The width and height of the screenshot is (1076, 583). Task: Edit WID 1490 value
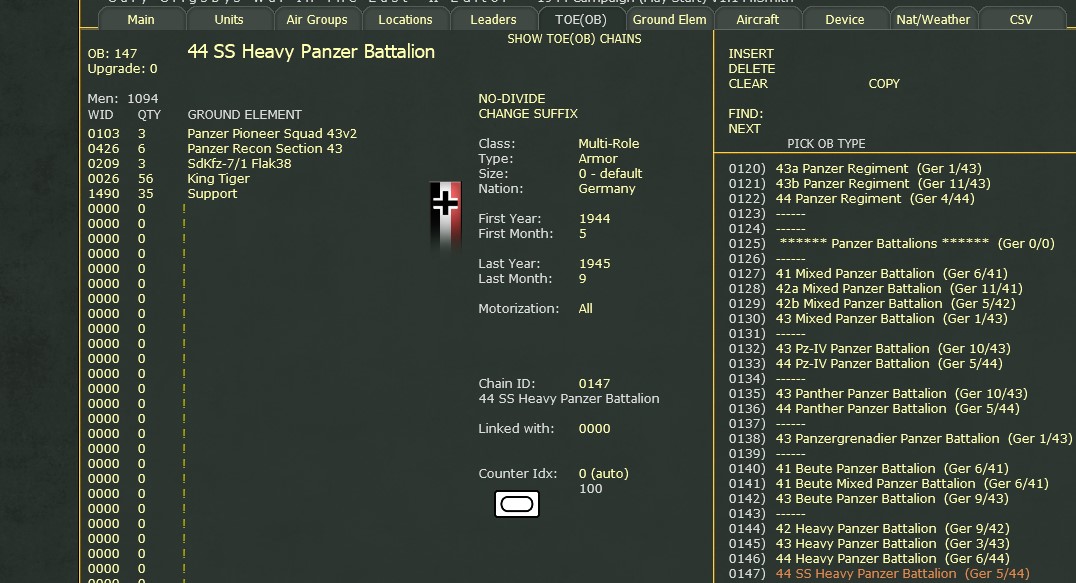(x=104, y=194)
